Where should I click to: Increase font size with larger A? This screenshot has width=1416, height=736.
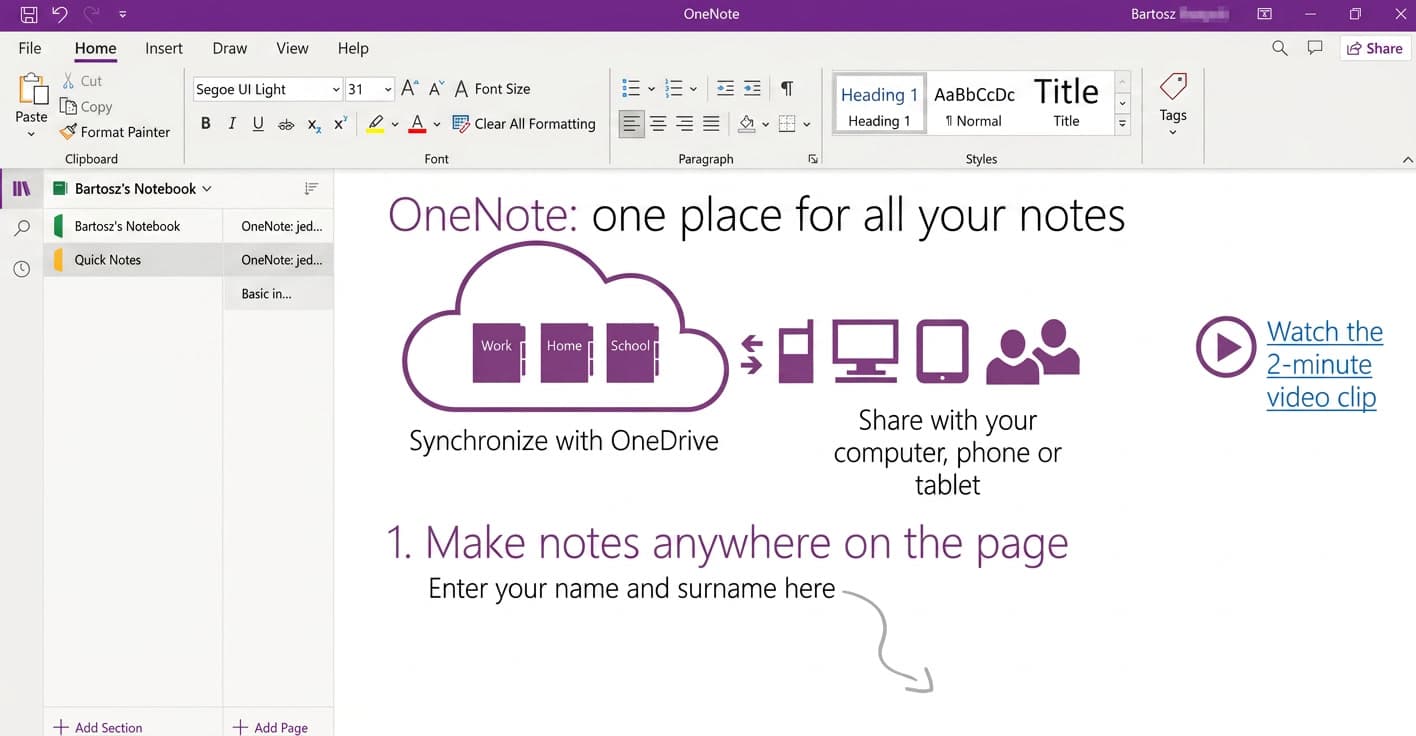[x=409, y=89]
